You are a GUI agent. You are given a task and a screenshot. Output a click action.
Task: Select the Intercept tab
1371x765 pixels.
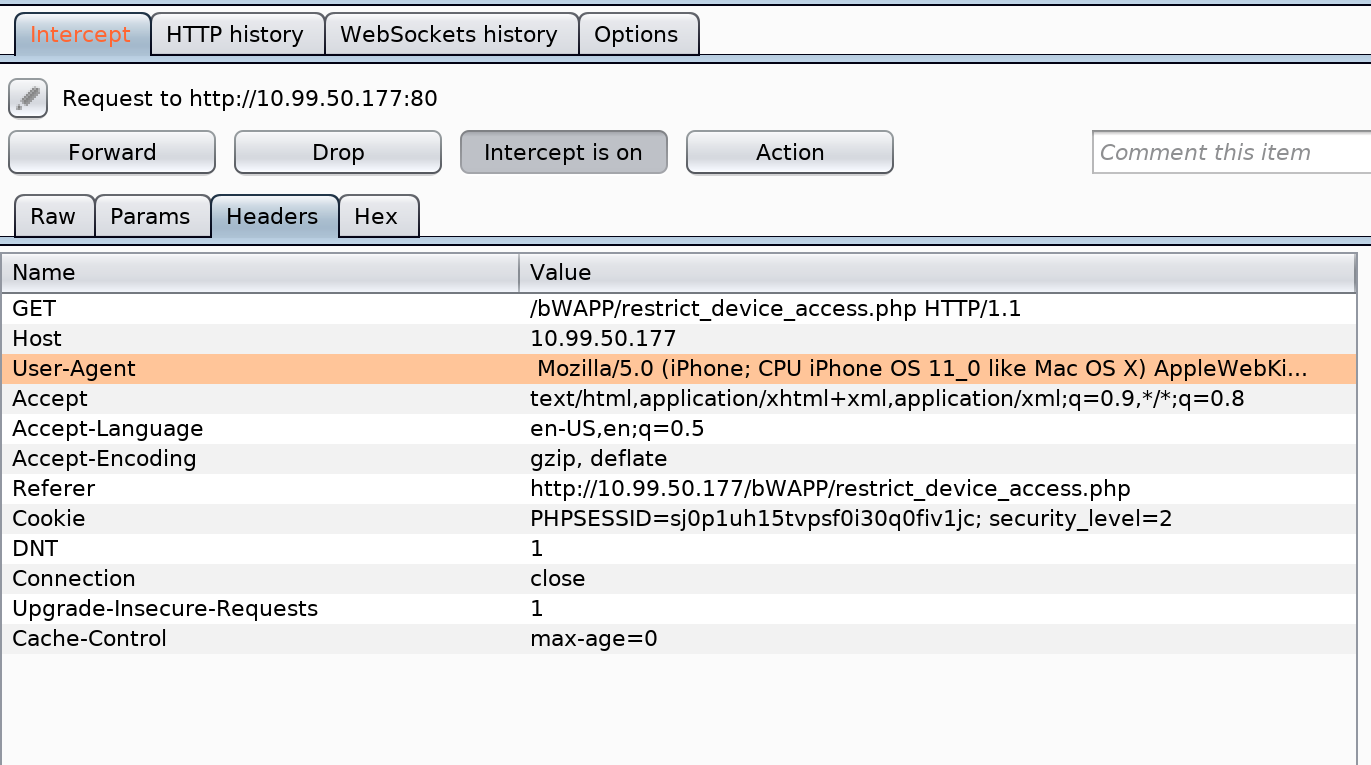[81, 34]
